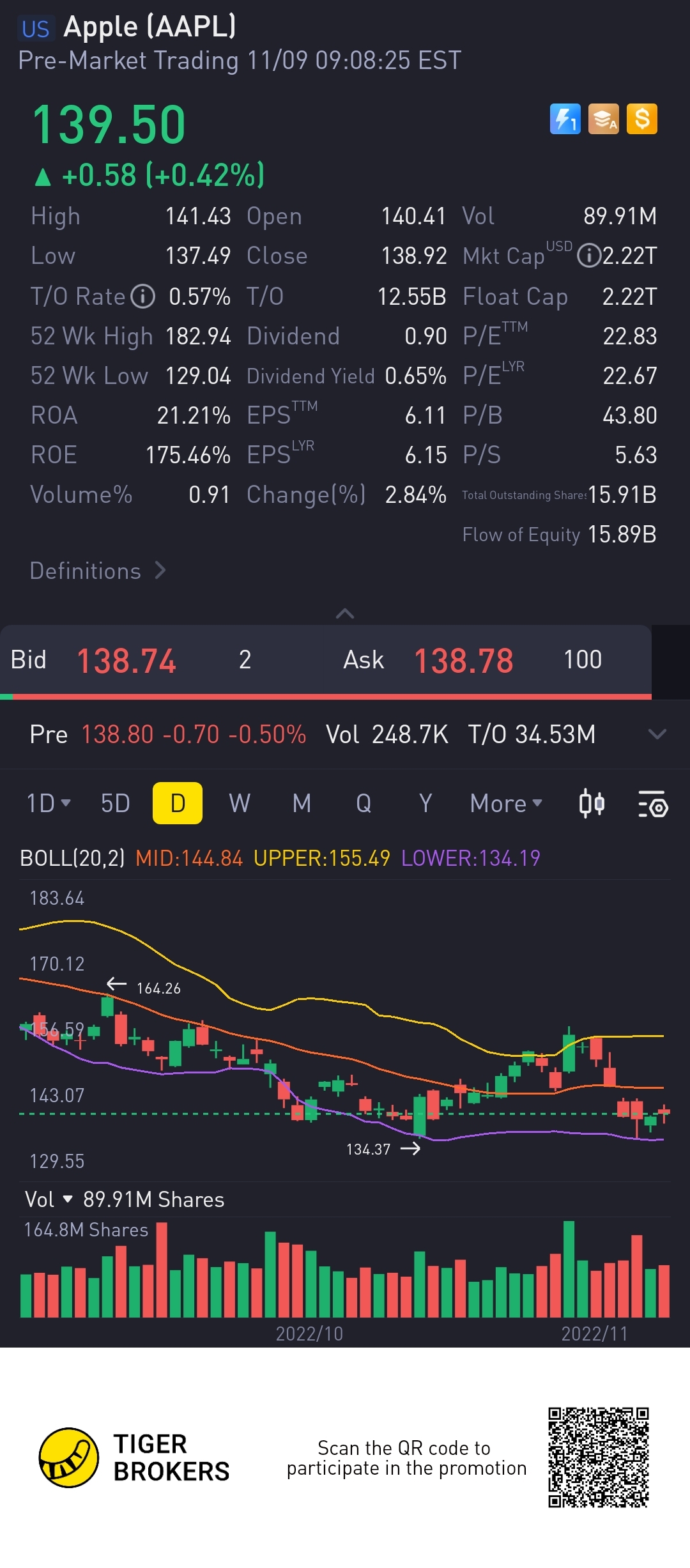Tap 89.91M Shares volume label

[153, 1199]
